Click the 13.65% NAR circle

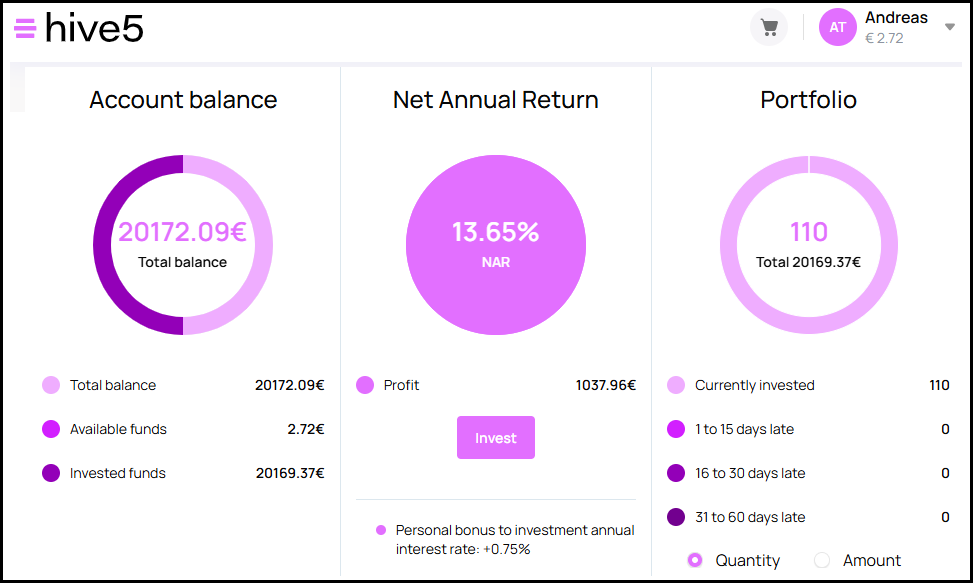click(496, 245)
